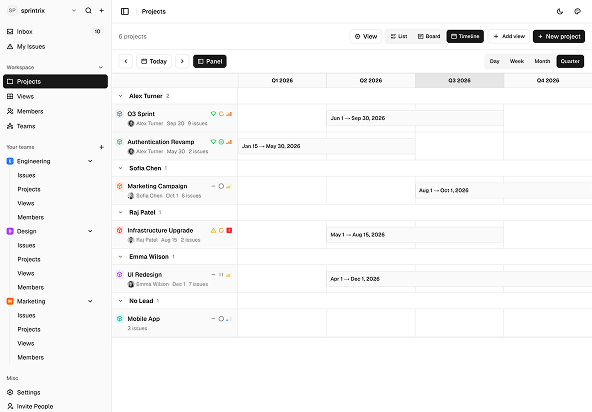Open workspace Teams page
Screen dimensions: 592x412
pos(55,126)
